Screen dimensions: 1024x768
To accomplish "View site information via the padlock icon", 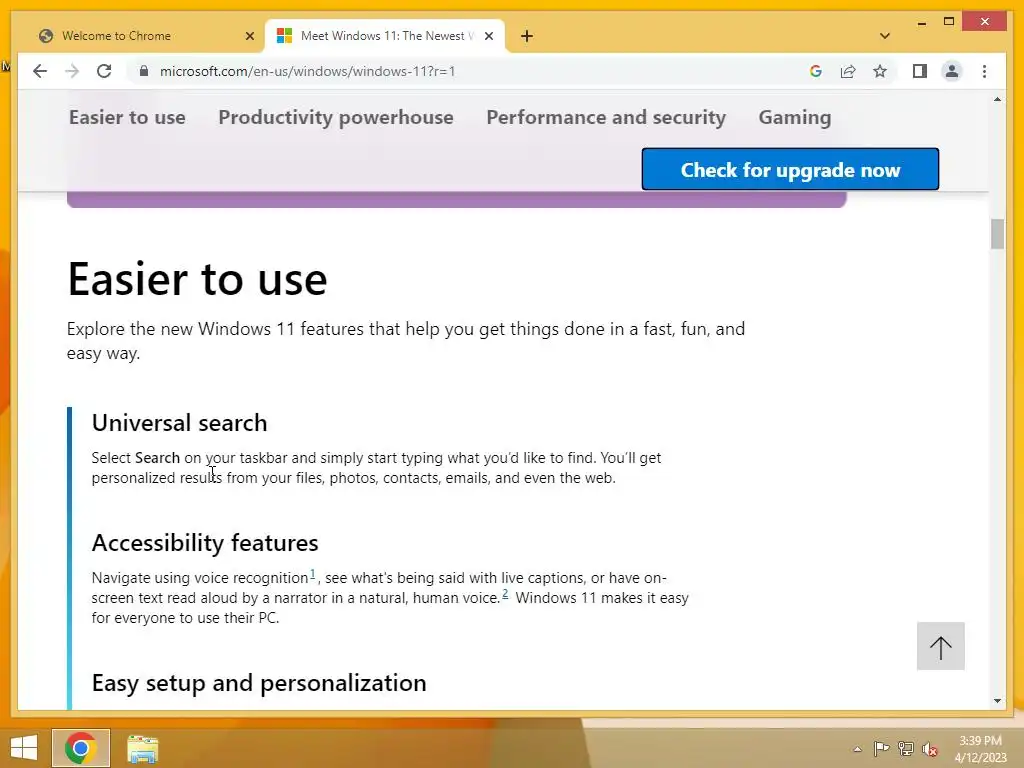I will [x=144, y=71].
